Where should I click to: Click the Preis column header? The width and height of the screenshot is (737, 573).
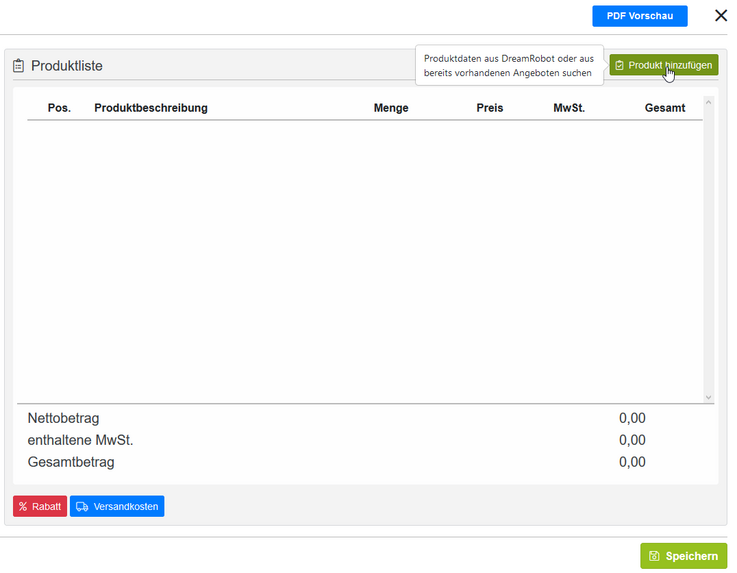(x=490, y=108)
